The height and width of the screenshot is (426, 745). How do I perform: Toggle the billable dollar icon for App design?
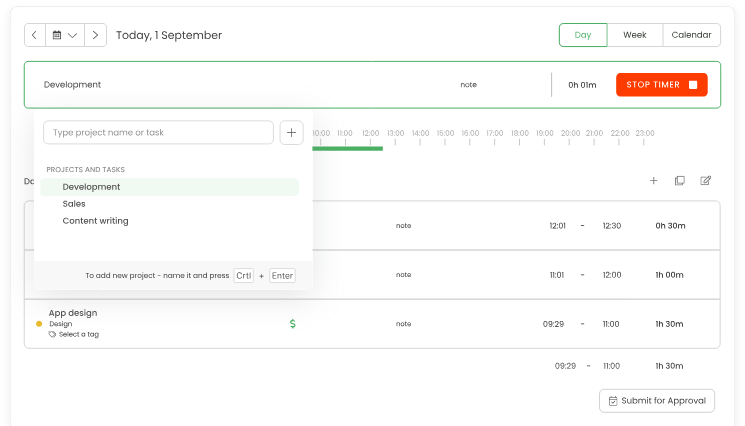(x=292, y=324)
